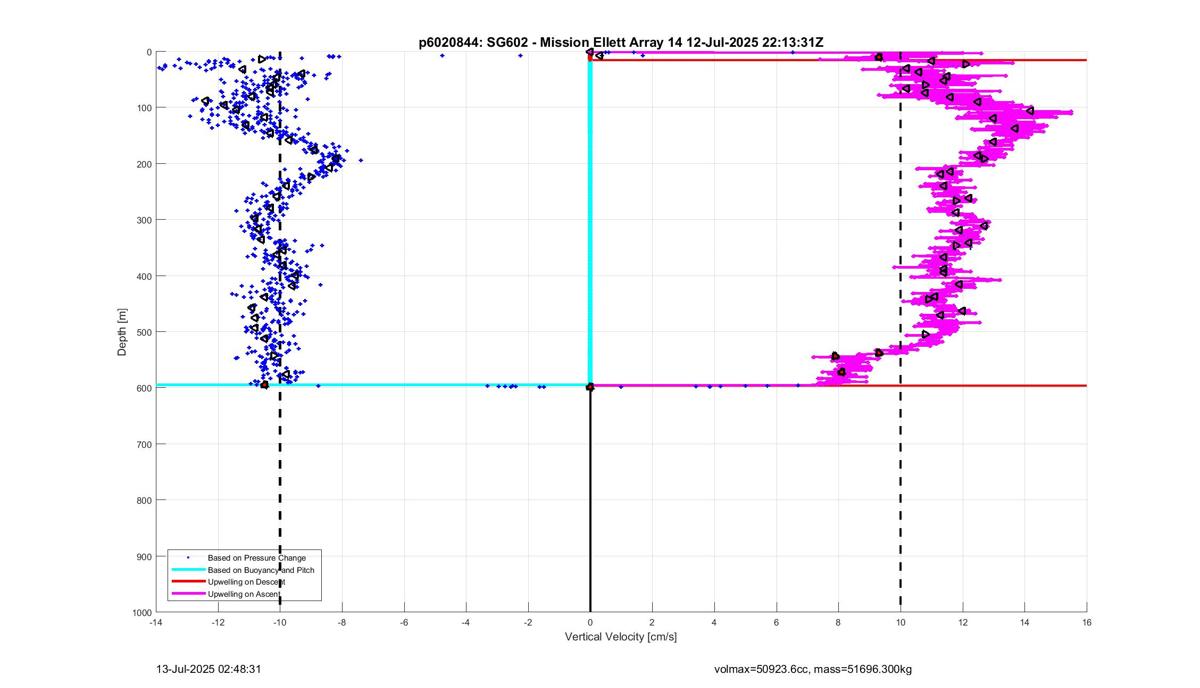The height and width of the screenshot is (688, 1200).
Task: Click the timestamp '13-Jul-2025 02:48:31'
Action: tap(209, 668)
